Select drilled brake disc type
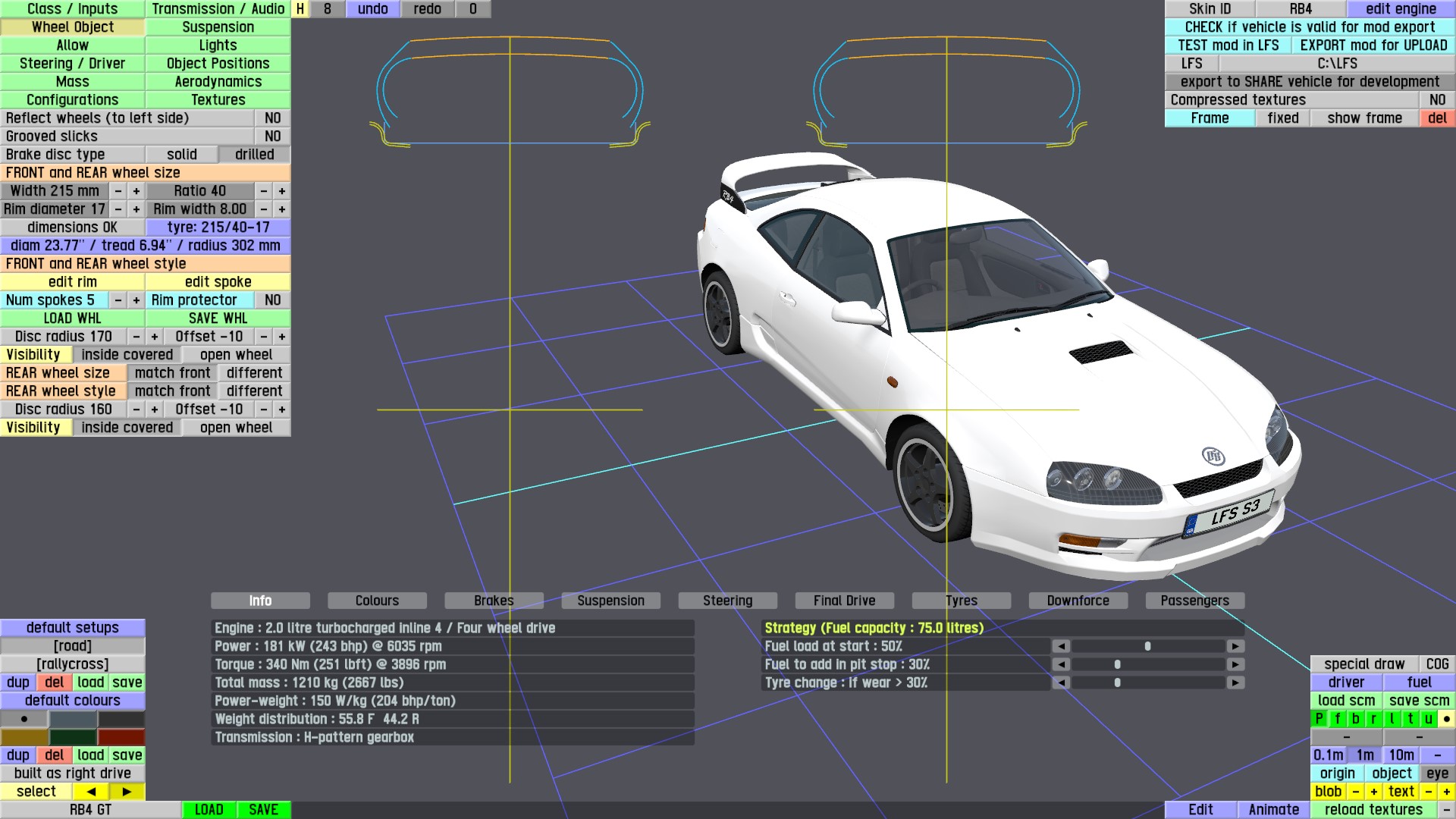The height and width of the screenshot is (819, 1456). [254, 155]
